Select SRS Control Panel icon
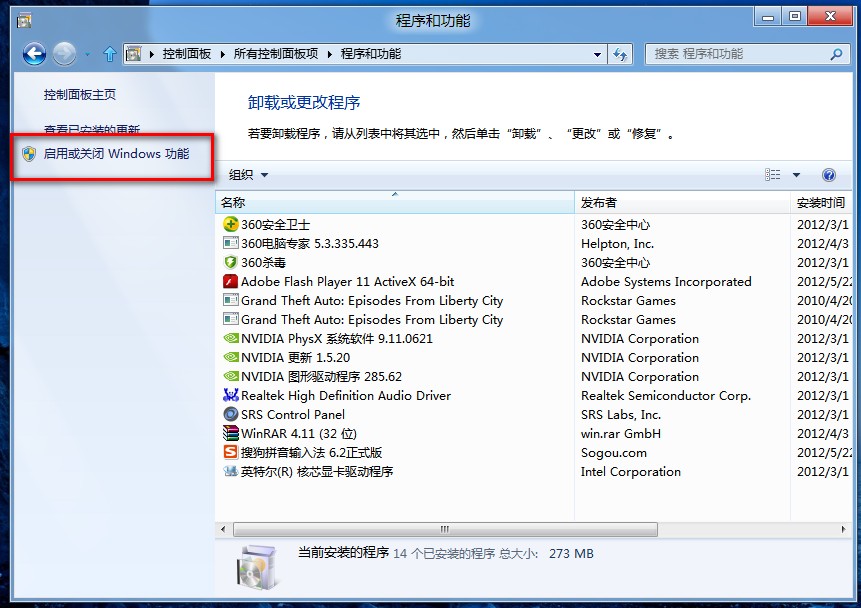861x608 pixels. 231,414
